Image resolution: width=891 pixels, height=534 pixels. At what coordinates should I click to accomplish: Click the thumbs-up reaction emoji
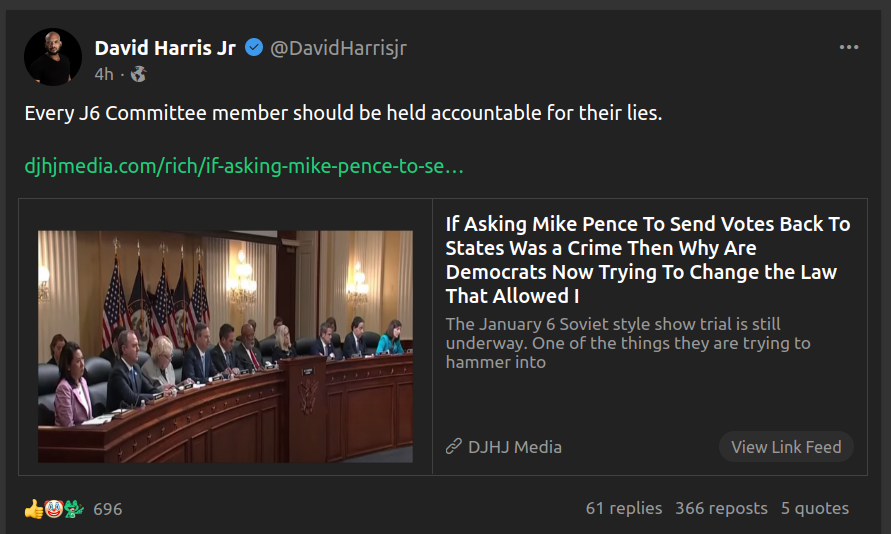(x=34, y=509)
